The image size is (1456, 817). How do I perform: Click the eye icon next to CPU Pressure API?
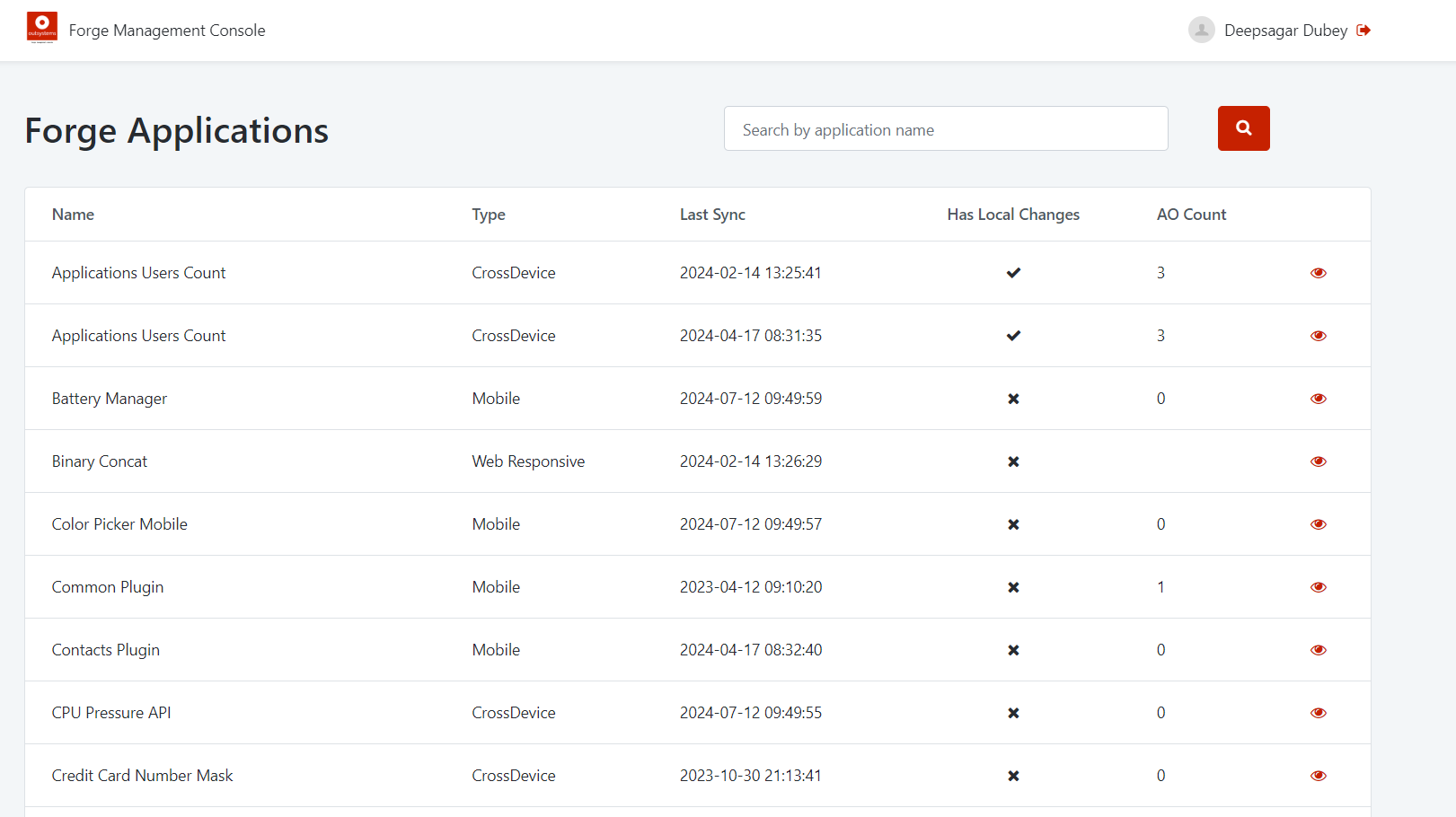[x=1318, y=712]
